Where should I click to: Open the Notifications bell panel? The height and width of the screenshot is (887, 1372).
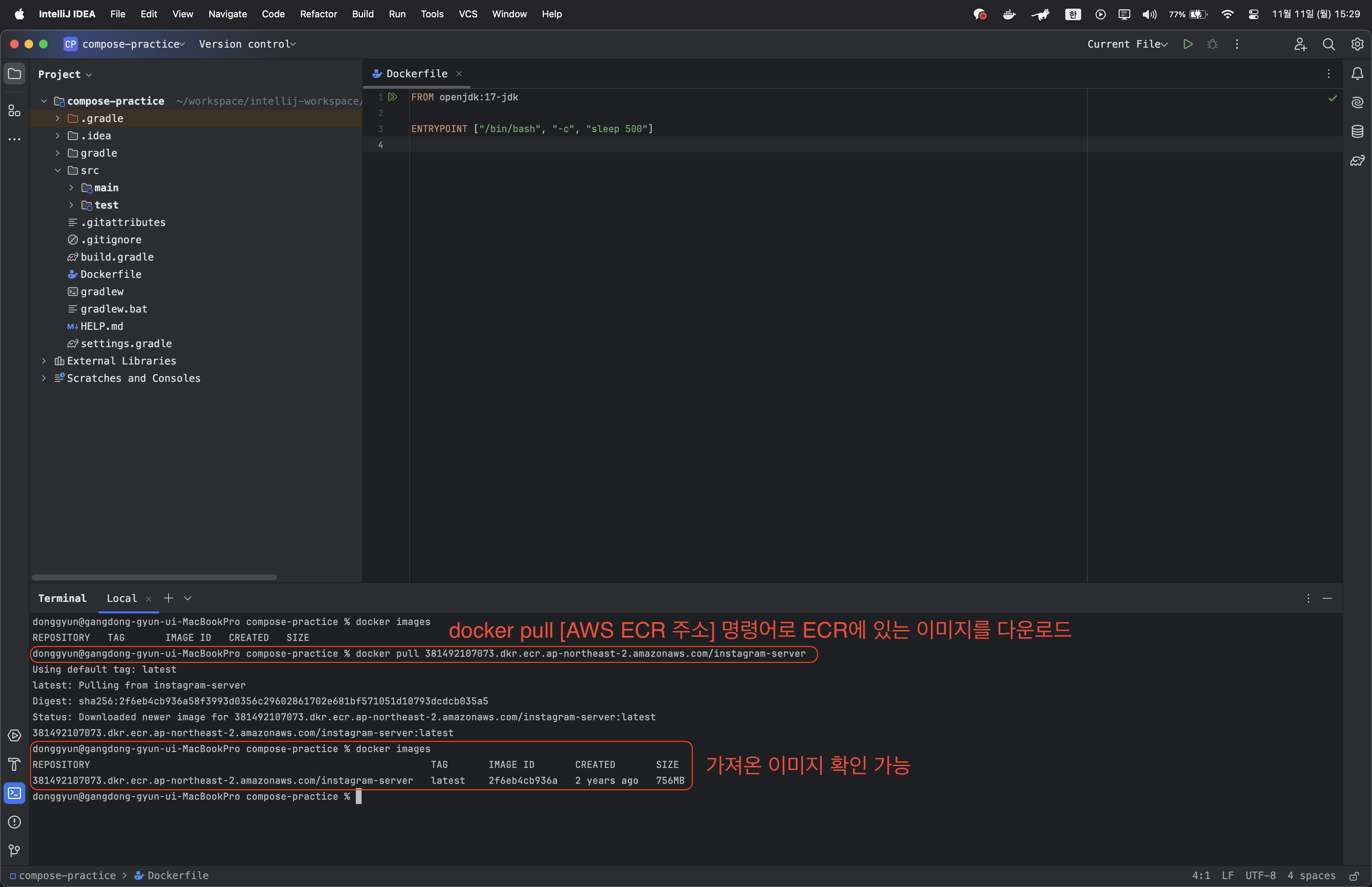coord(1357,74)
